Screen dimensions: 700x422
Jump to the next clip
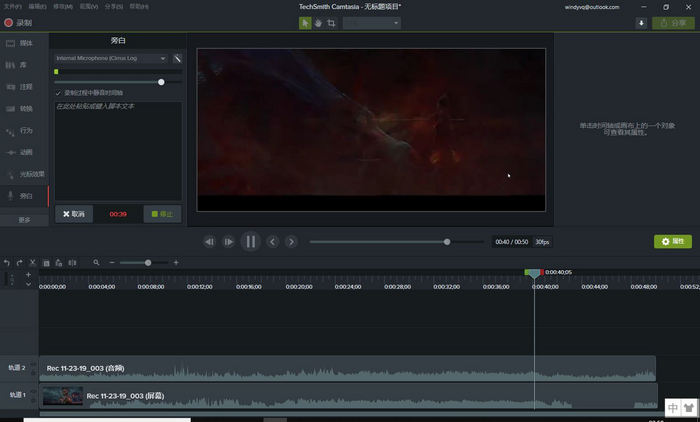292,242
